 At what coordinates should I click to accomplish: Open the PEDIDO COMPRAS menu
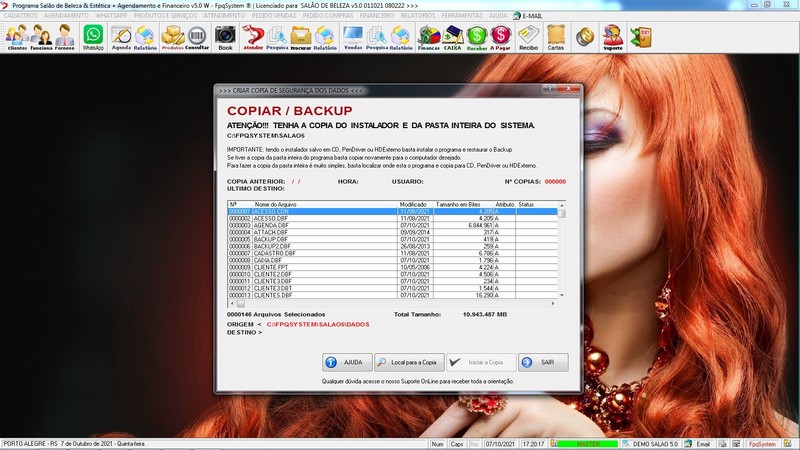tap(328, 16)
